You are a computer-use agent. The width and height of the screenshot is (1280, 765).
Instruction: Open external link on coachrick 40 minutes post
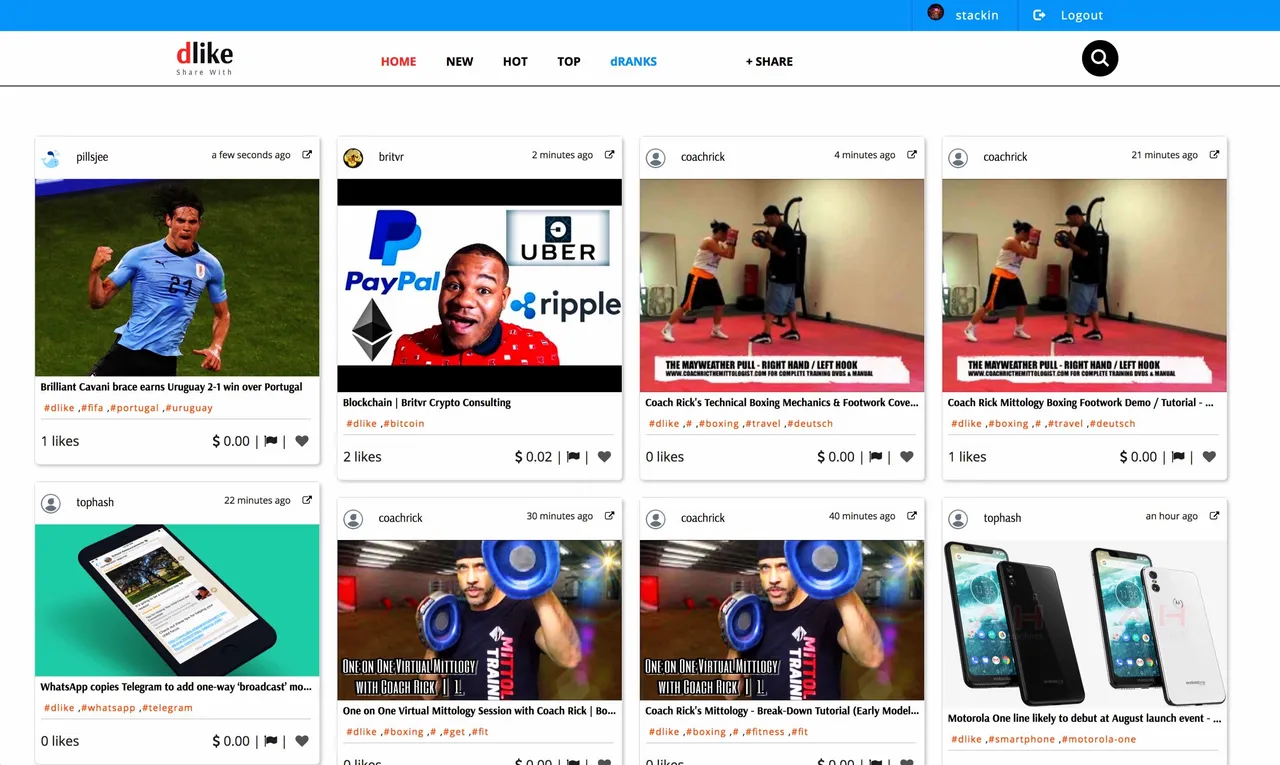pos(912,516)
